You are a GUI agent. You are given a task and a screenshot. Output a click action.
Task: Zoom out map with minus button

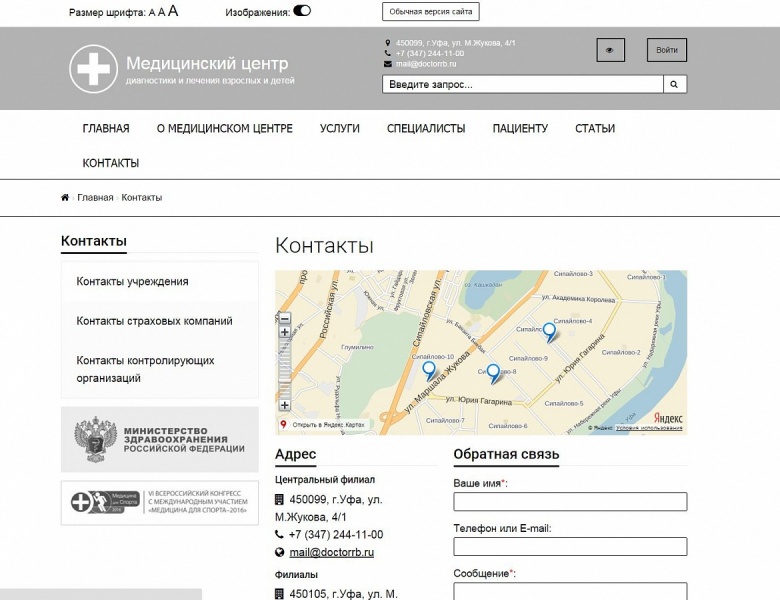285,319
